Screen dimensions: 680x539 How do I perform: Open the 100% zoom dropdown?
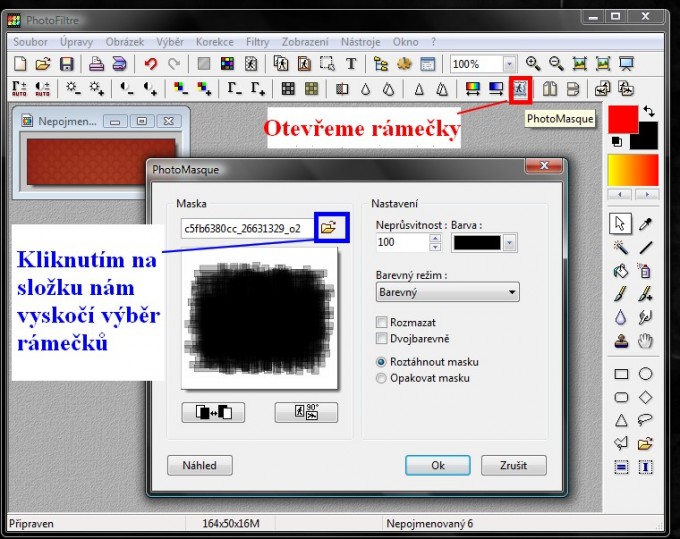[510, 64]
